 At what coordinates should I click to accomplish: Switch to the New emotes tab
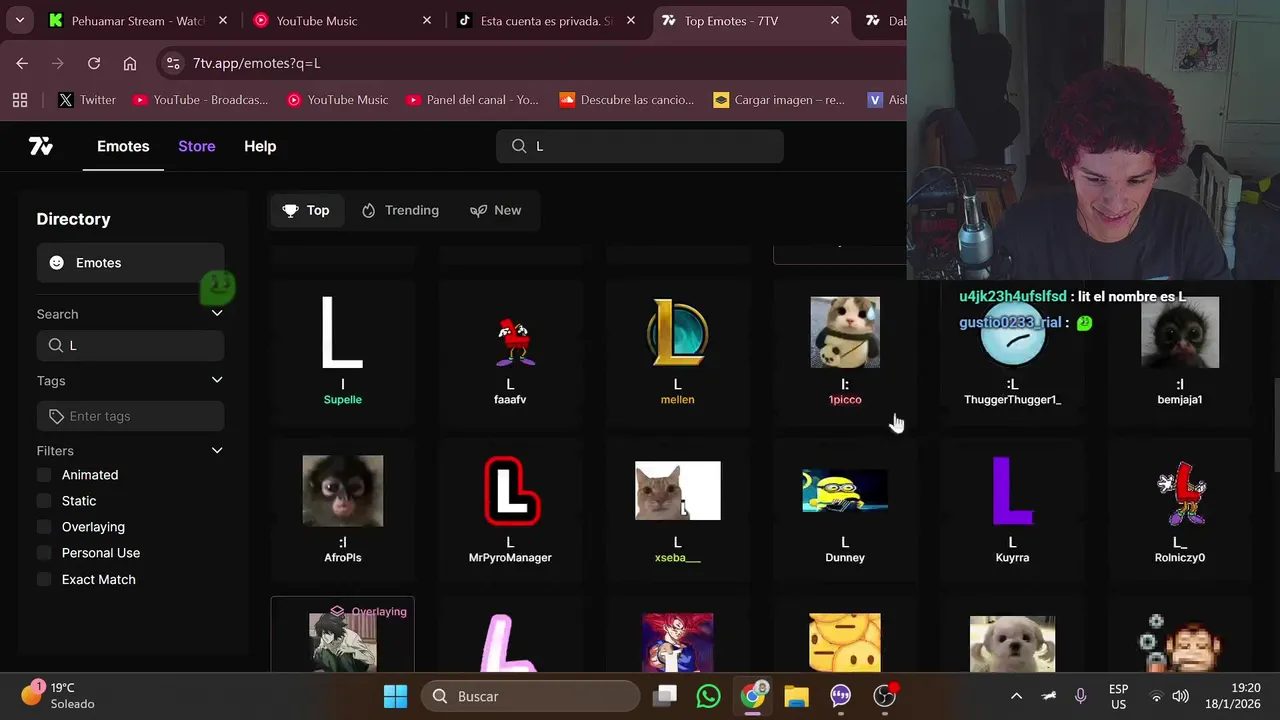[496, 210]
